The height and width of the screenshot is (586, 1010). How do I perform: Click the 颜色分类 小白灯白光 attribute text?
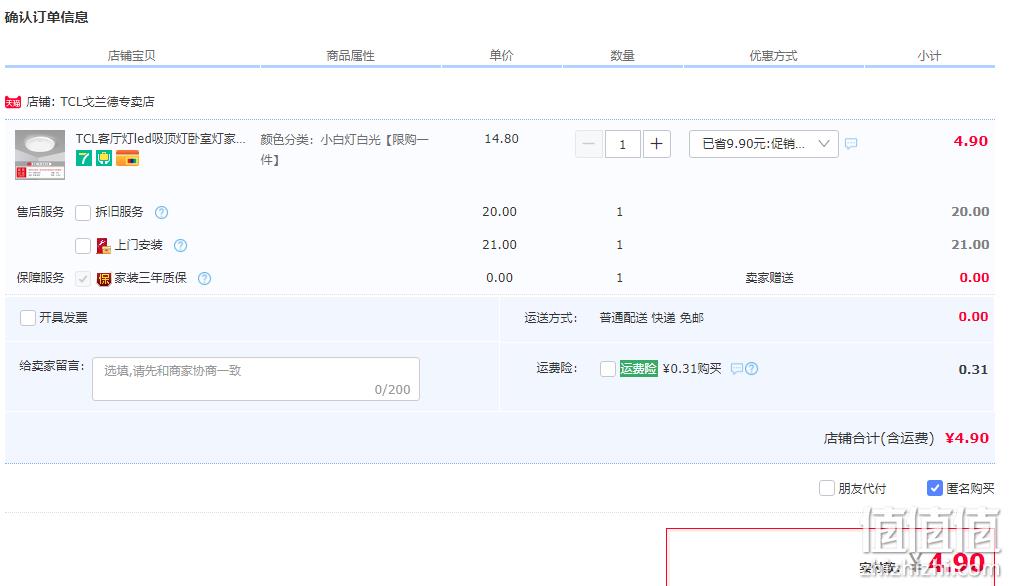tap(345, 149)
